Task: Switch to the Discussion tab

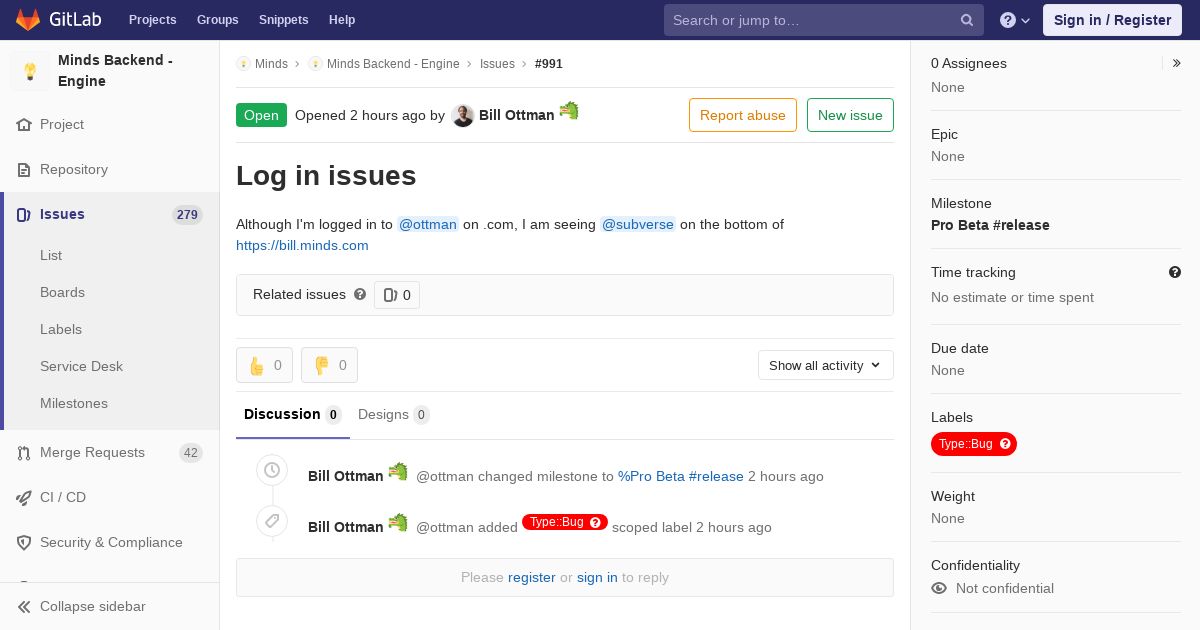Action: (293, 415)
